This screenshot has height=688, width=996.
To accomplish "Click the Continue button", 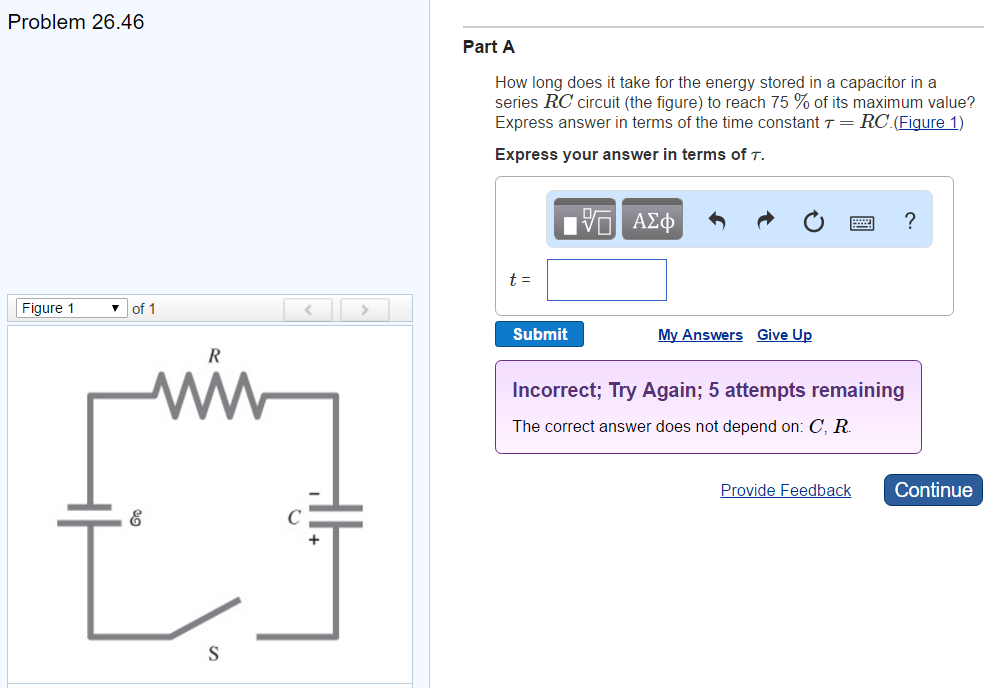I will 932,490.
